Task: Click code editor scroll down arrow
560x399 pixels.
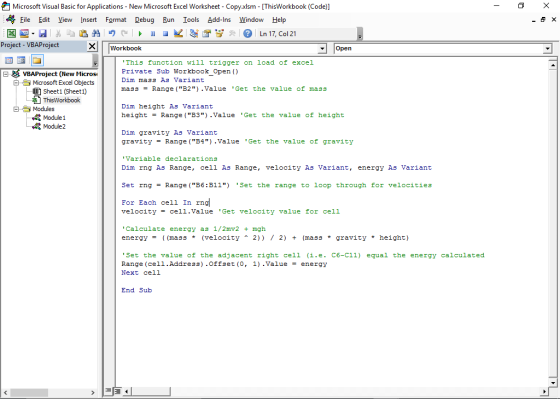Action: pos(552,382)
